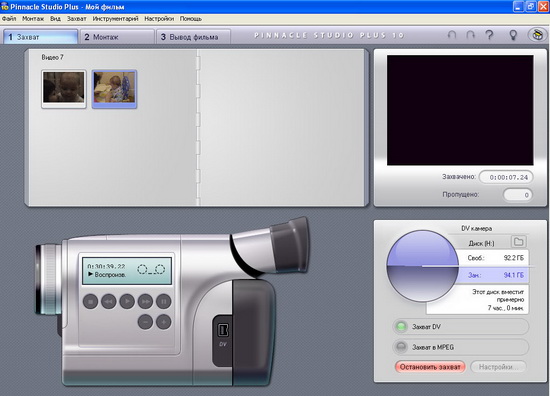Select the first captured video thumbnail
This screenshot has height=396, width=550.
coord(63,89)
